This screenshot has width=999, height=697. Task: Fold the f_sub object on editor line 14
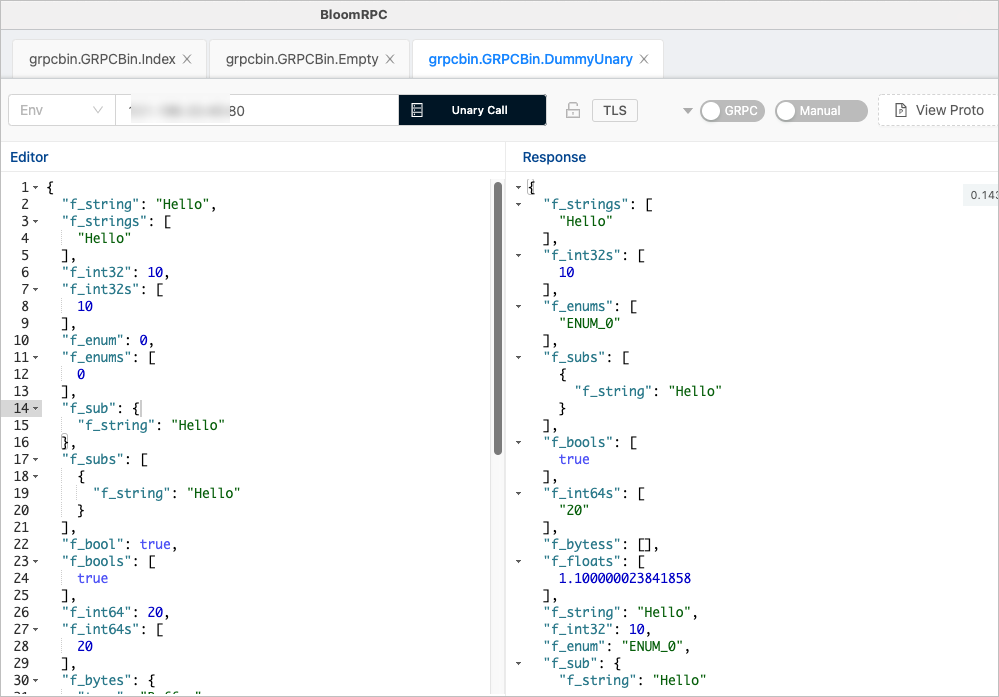click(36, 408)
